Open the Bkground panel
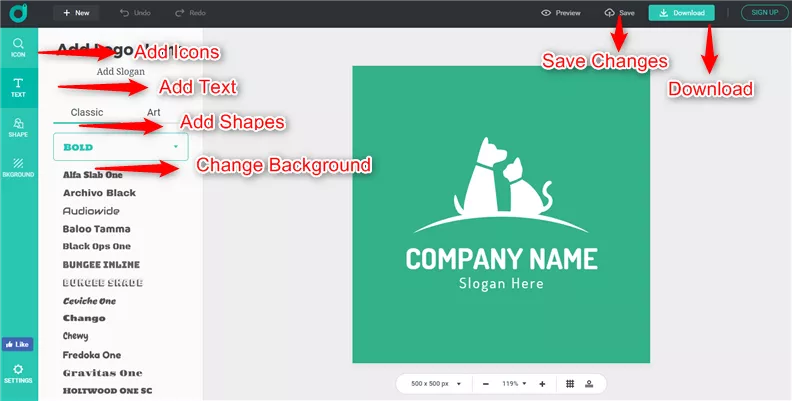The image size is (792, 401). pos(18,168)
